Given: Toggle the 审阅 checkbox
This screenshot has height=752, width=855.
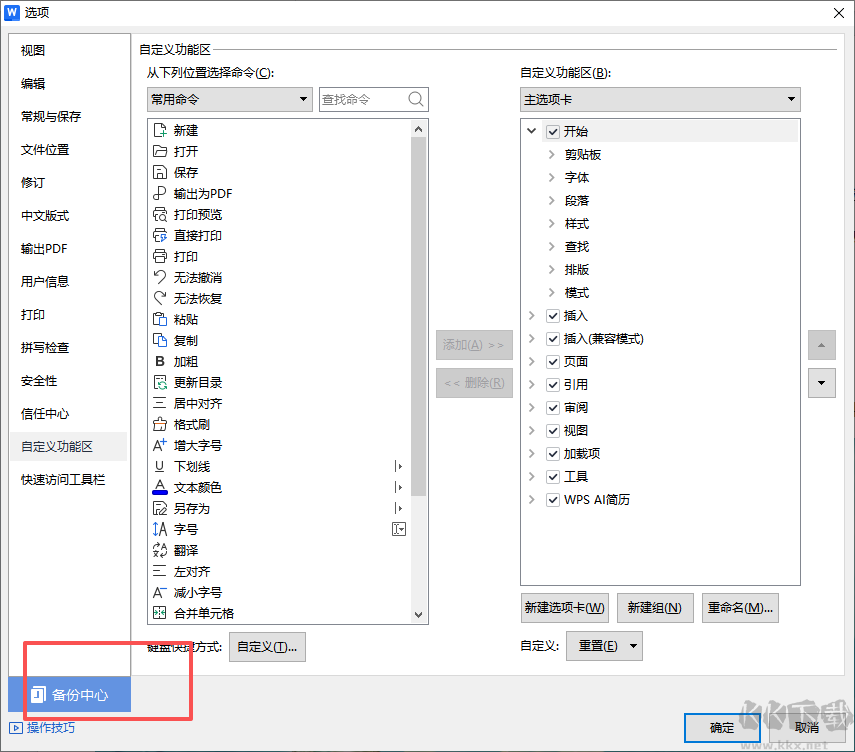Looking at the screenshot, I should pos(553,407).
